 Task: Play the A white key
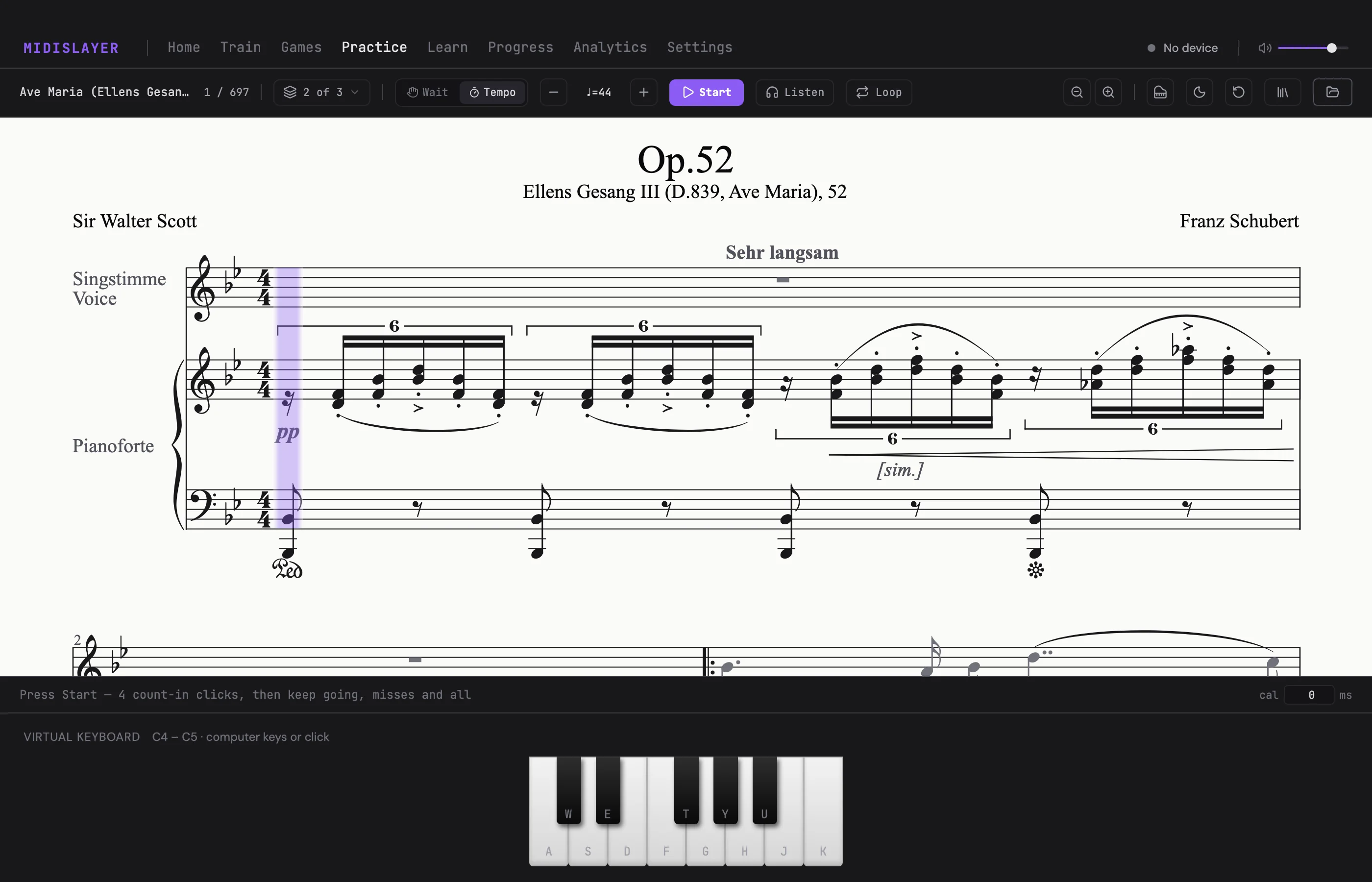coord(548,845)
